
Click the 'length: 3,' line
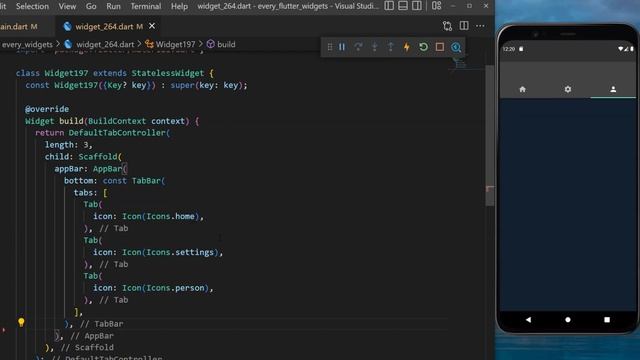pyautogui.click(x=69, y=145)
